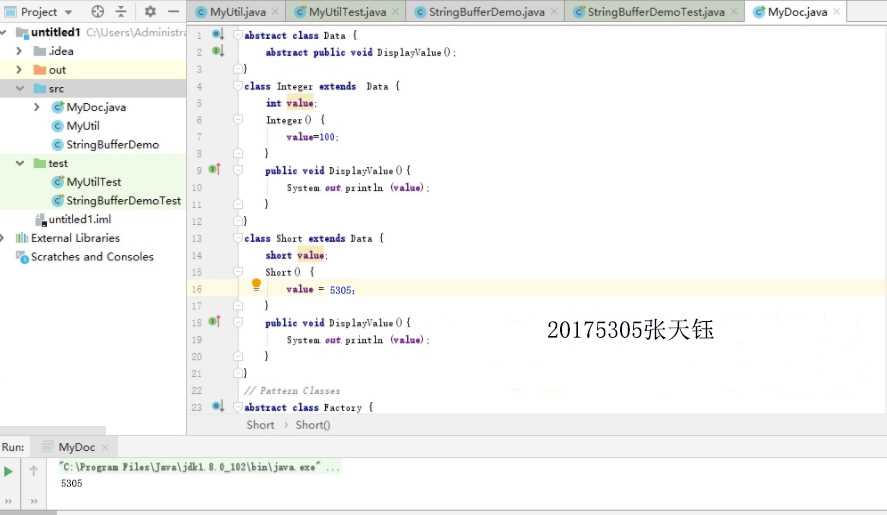Screen dimensions: 887x515
Task: Click the collapse all icon in Project toolbar
Action: [x=121, y=11]
